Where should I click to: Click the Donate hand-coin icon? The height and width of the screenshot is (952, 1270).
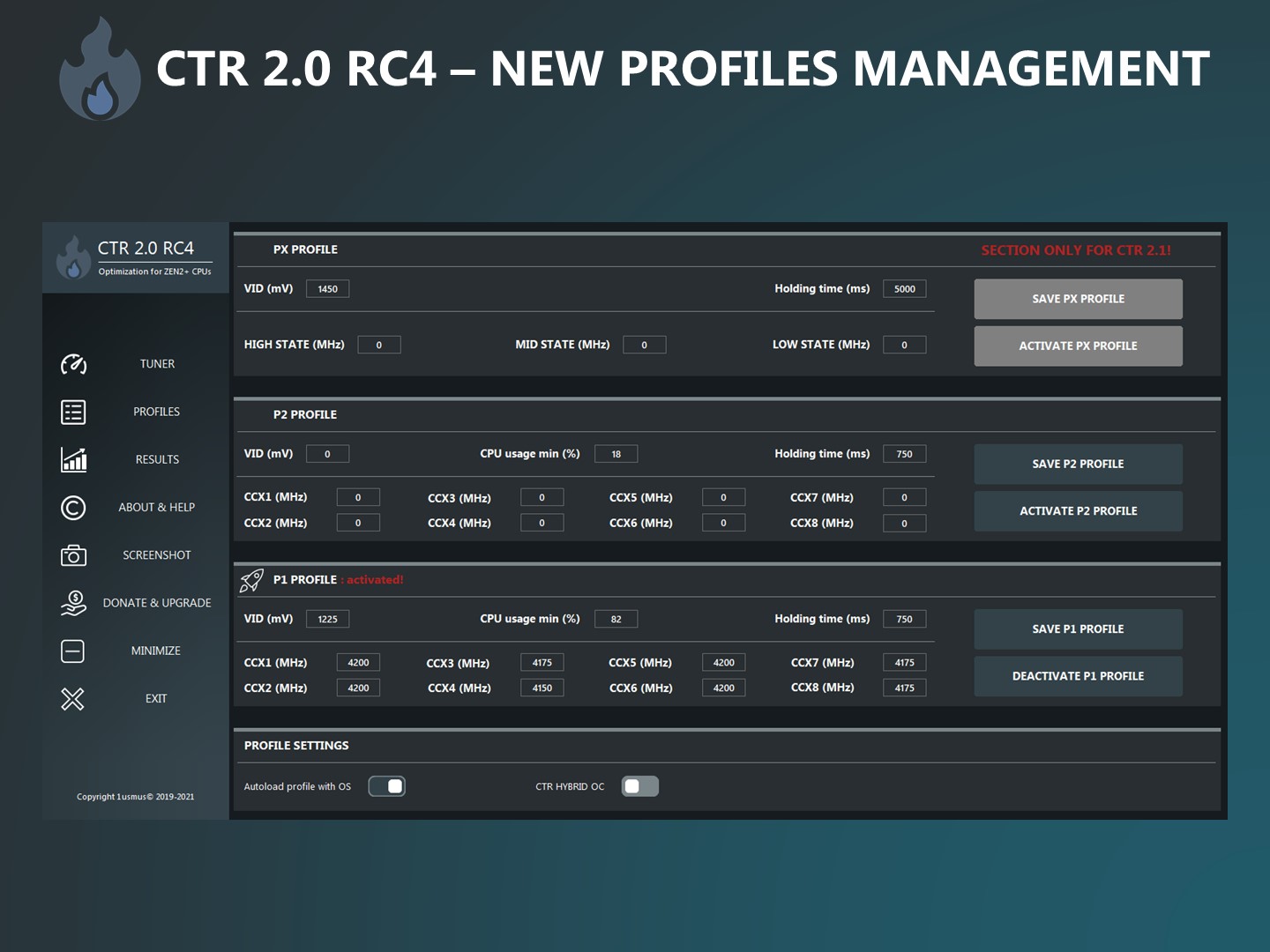click(73, 603)
